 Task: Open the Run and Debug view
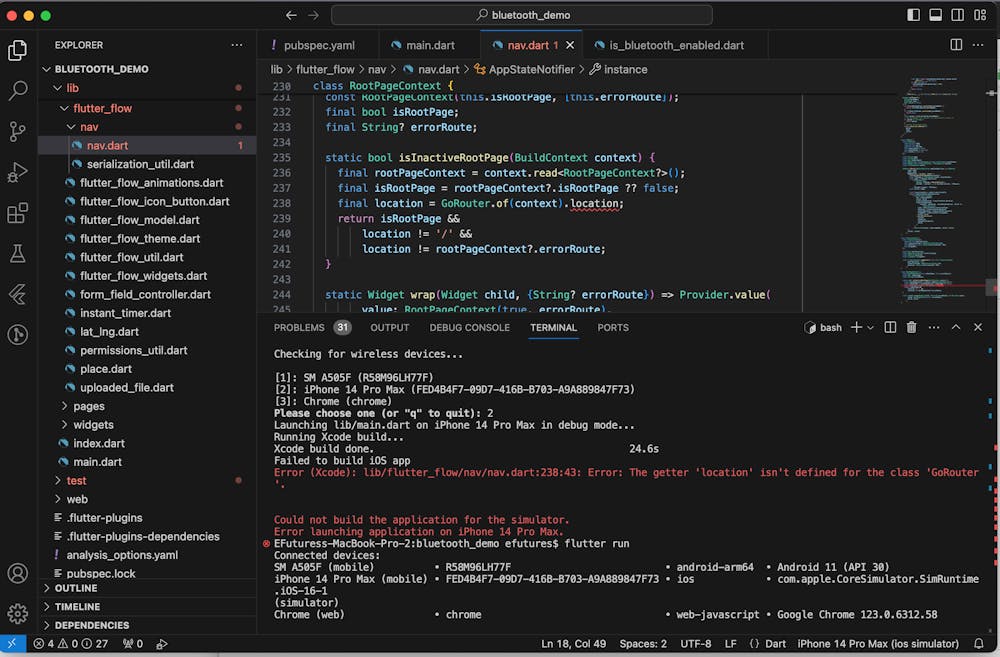(17, 172)
